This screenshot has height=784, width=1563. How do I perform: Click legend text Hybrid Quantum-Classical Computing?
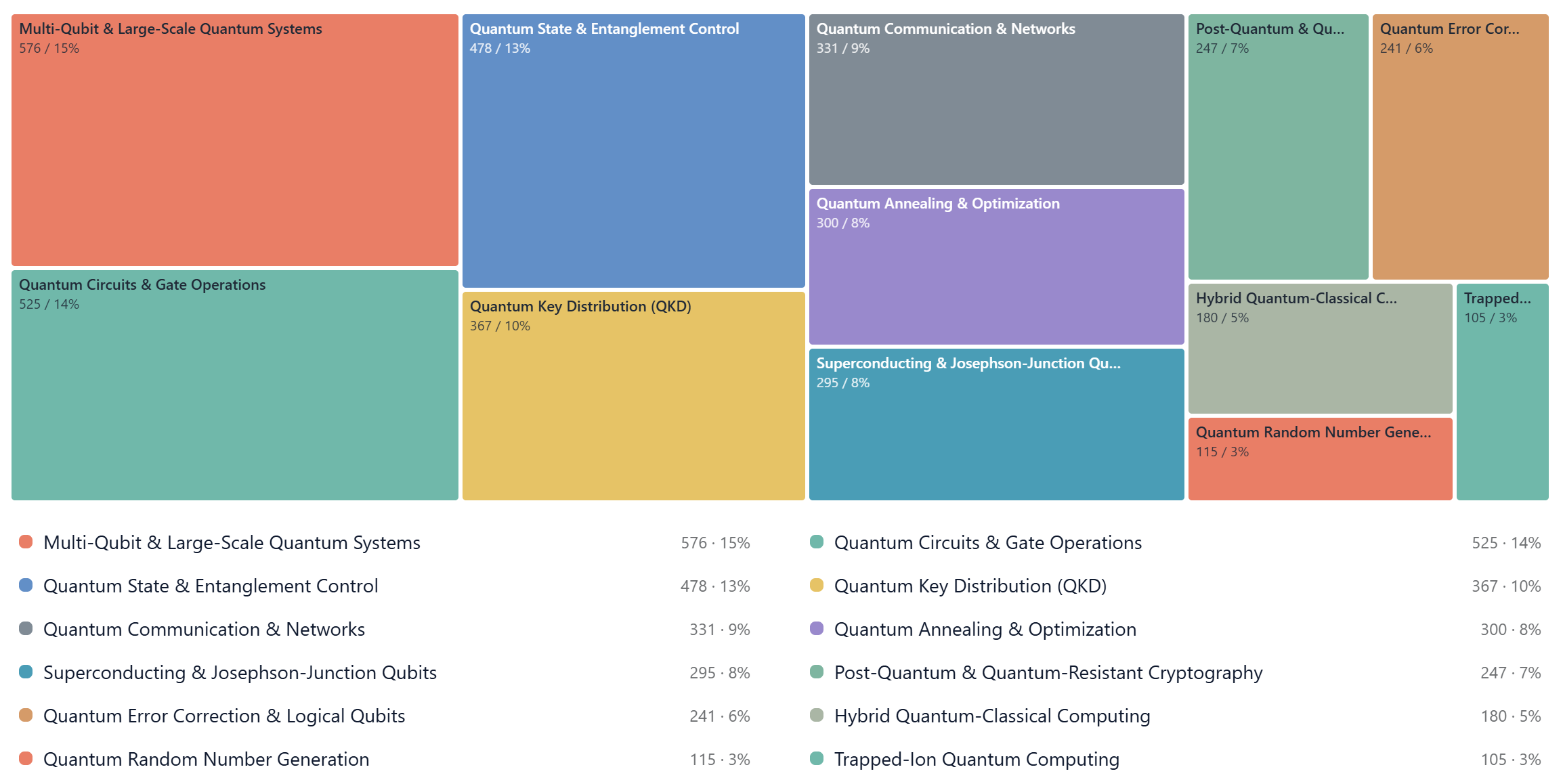[992, 716]
